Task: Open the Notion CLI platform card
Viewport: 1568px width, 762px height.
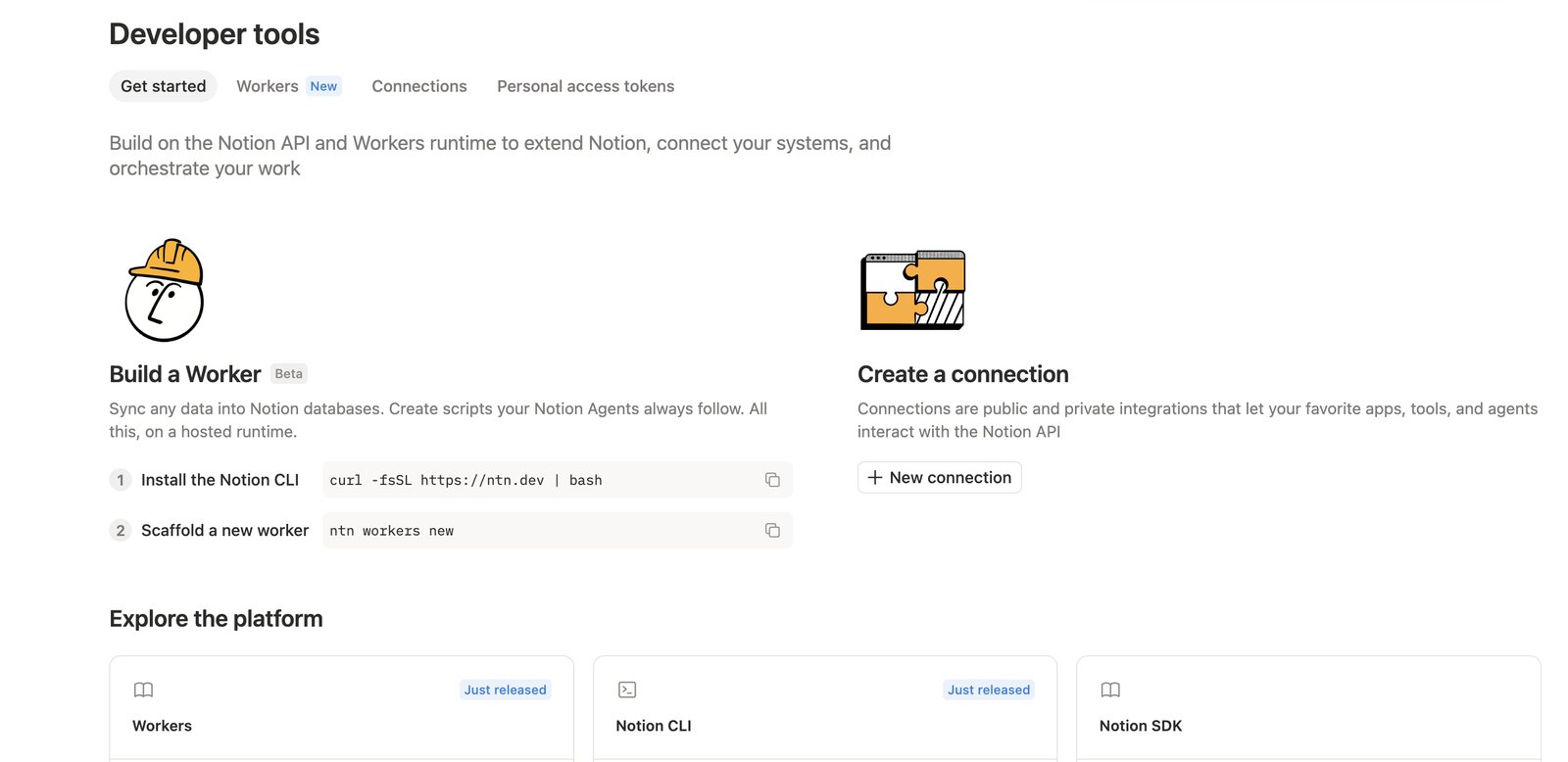Action: pos(825,709)
